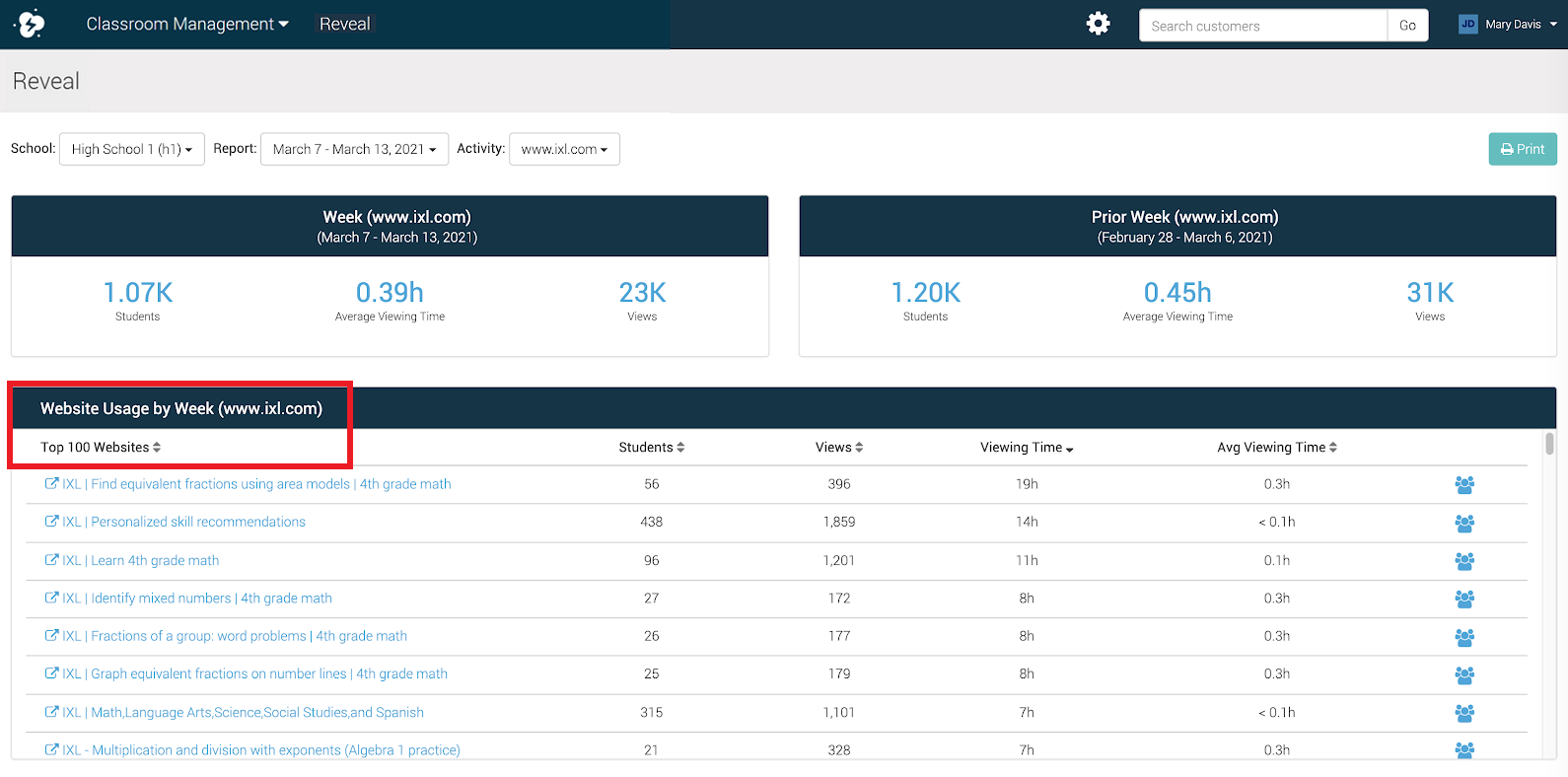
Task: Click the app logo in top bar
Action: 31,24
